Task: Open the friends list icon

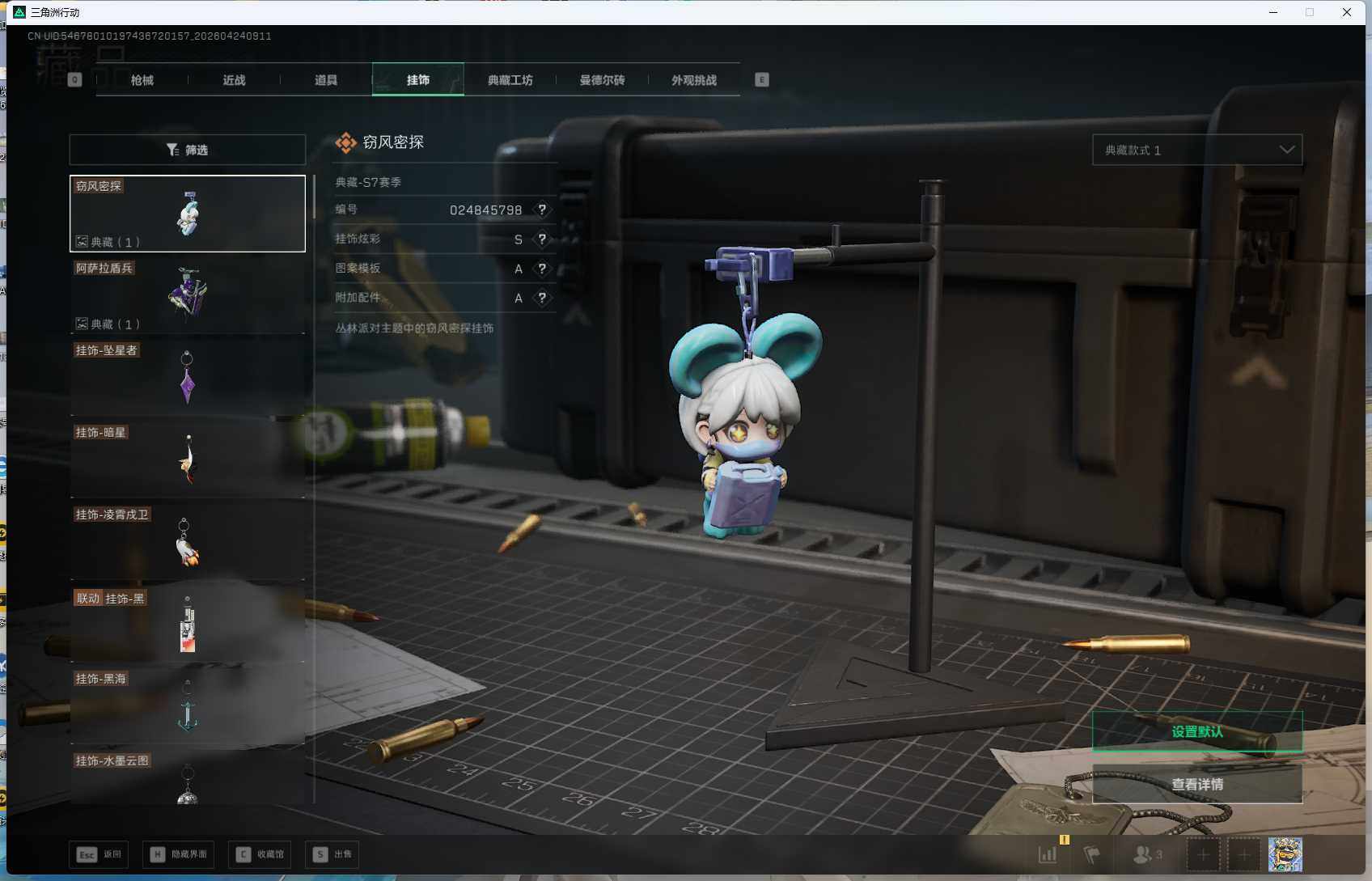Action: tap(1146, 854)
